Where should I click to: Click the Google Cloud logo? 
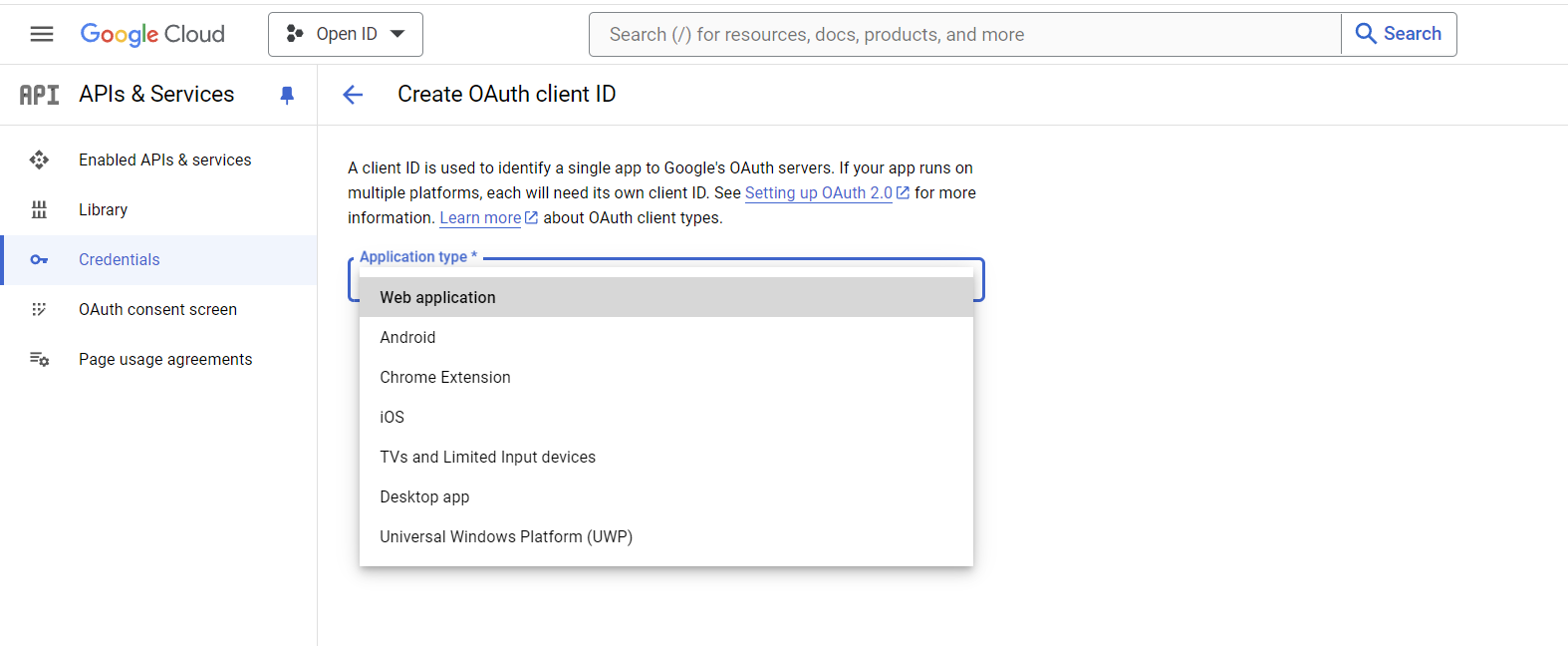coord(152,34)
